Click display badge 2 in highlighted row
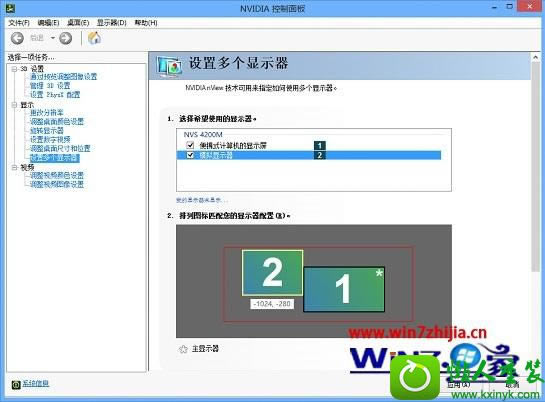545x402 pixels. [x=320, y=155]
